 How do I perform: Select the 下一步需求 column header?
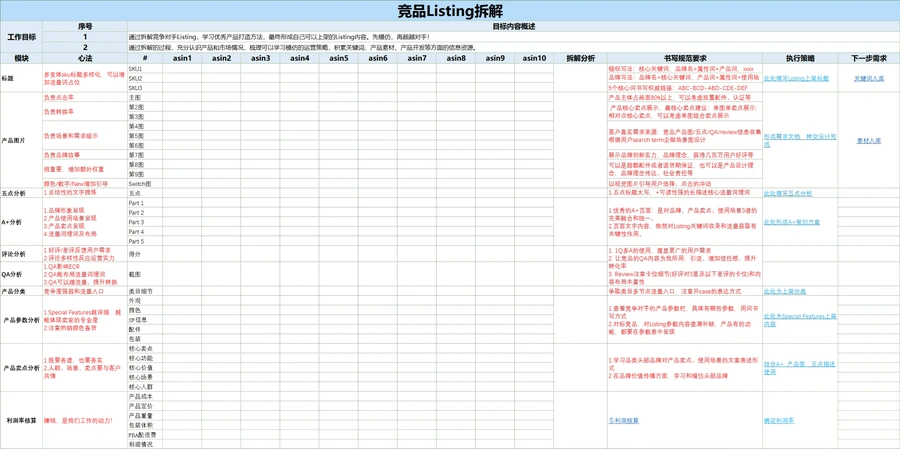869,58
